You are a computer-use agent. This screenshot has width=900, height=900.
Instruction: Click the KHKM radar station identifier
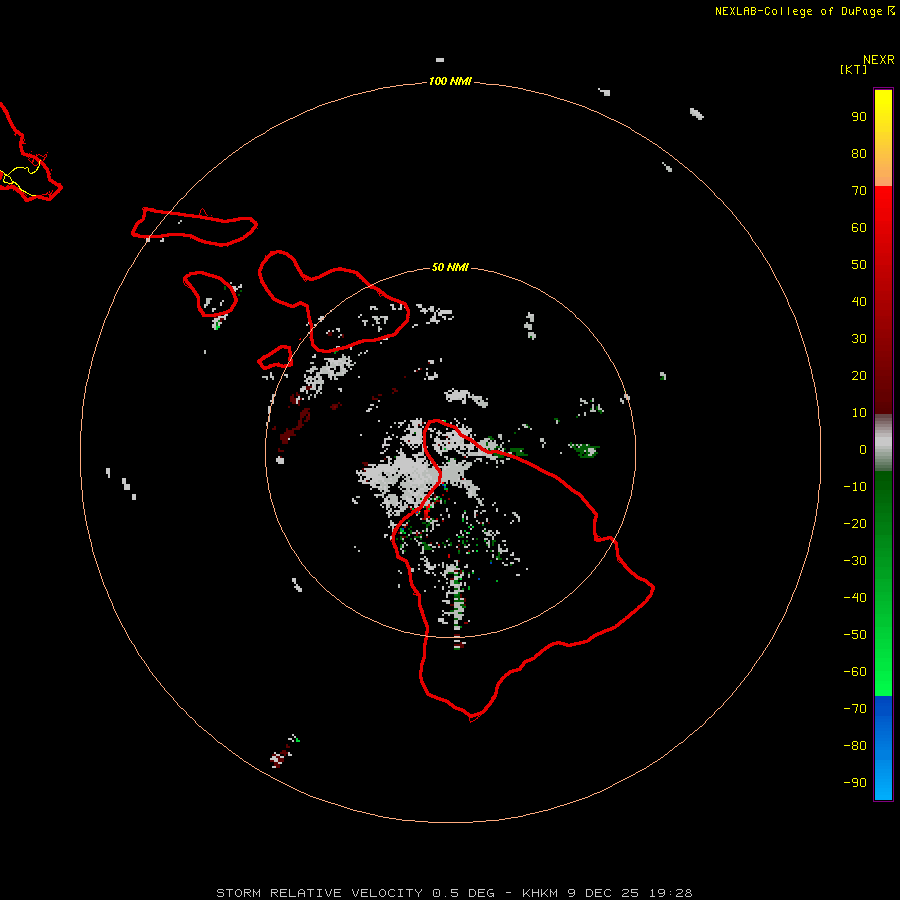(x=540, y=893)
